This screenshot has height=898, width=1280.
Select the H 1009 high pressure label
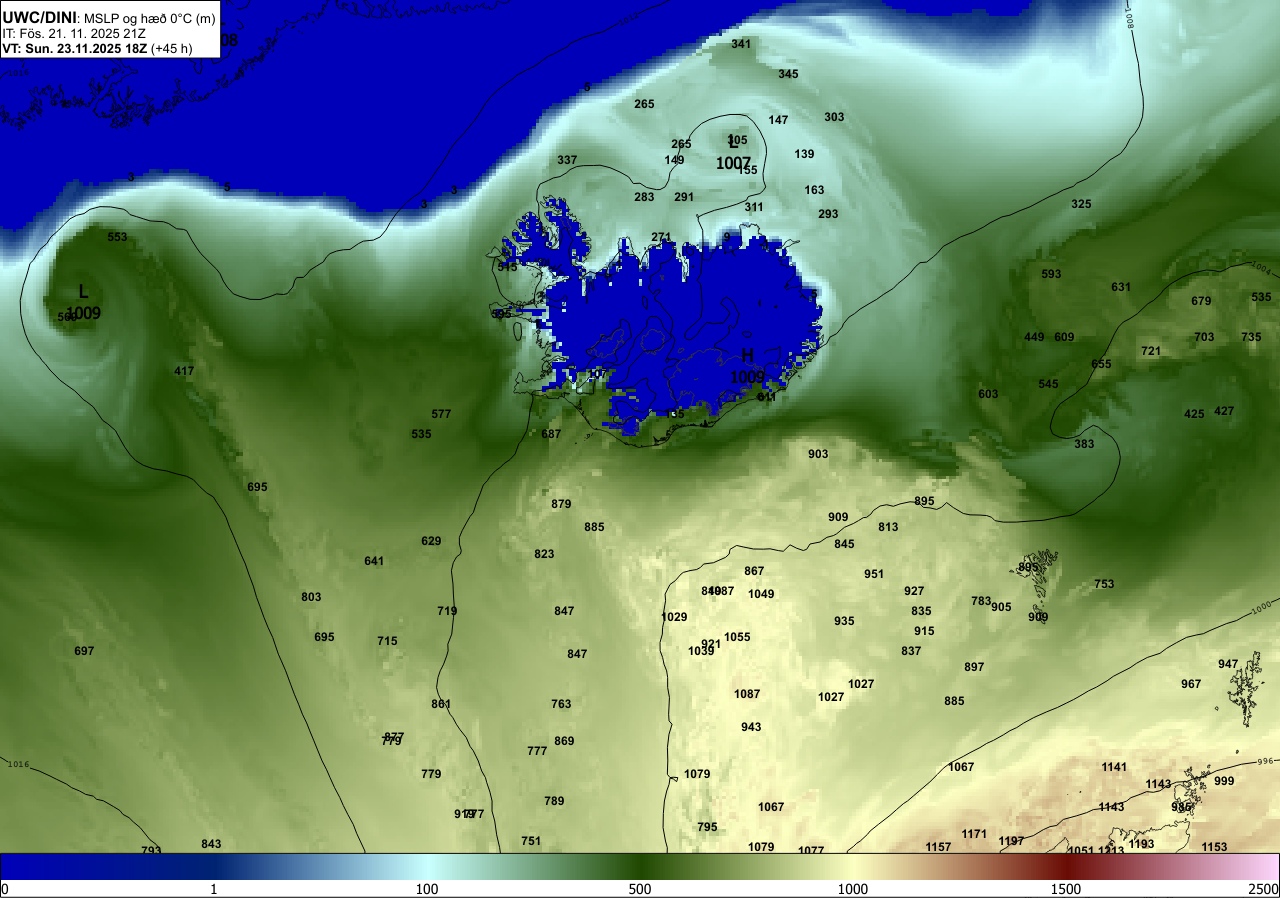point(747,366)
